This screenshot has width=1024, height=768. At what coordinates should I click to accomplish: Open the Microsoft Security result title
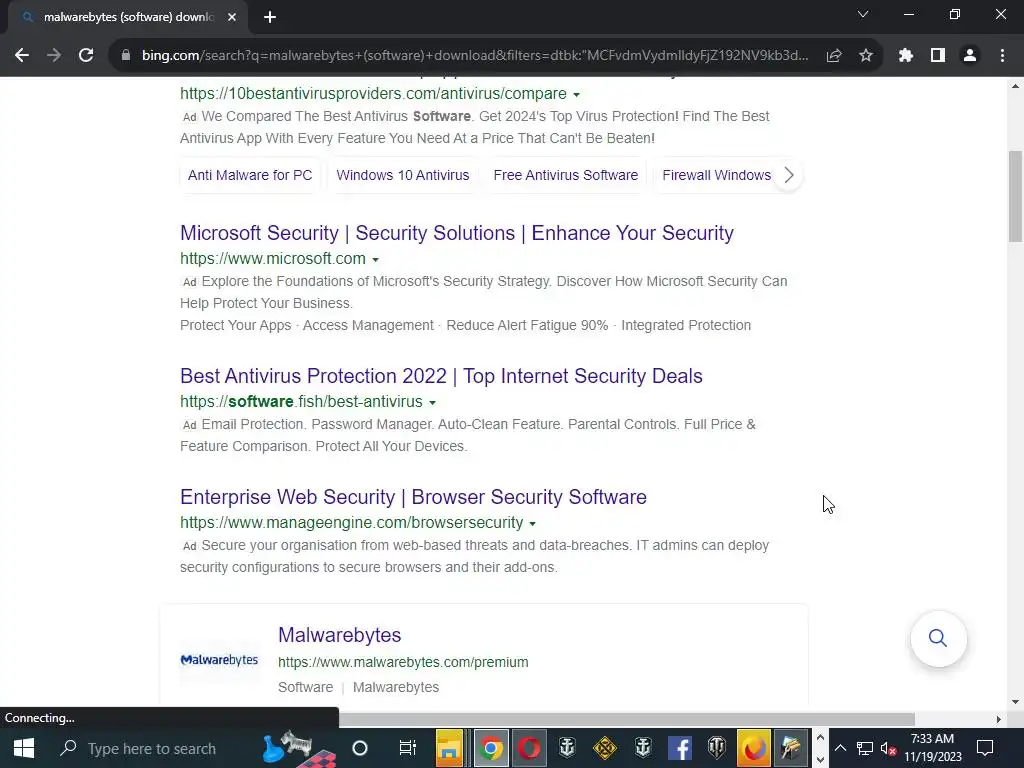pos(456,233)
